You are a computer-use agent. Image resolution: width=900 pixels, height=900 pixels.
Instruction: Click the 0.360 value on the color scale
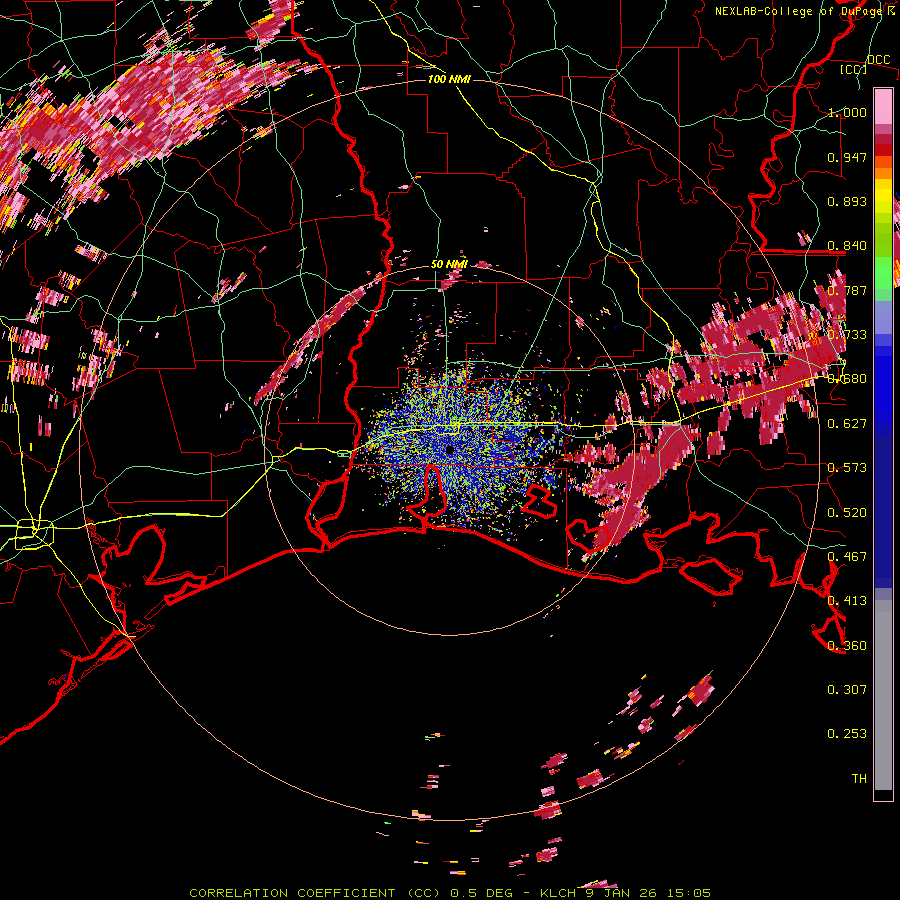pos(847,645)
